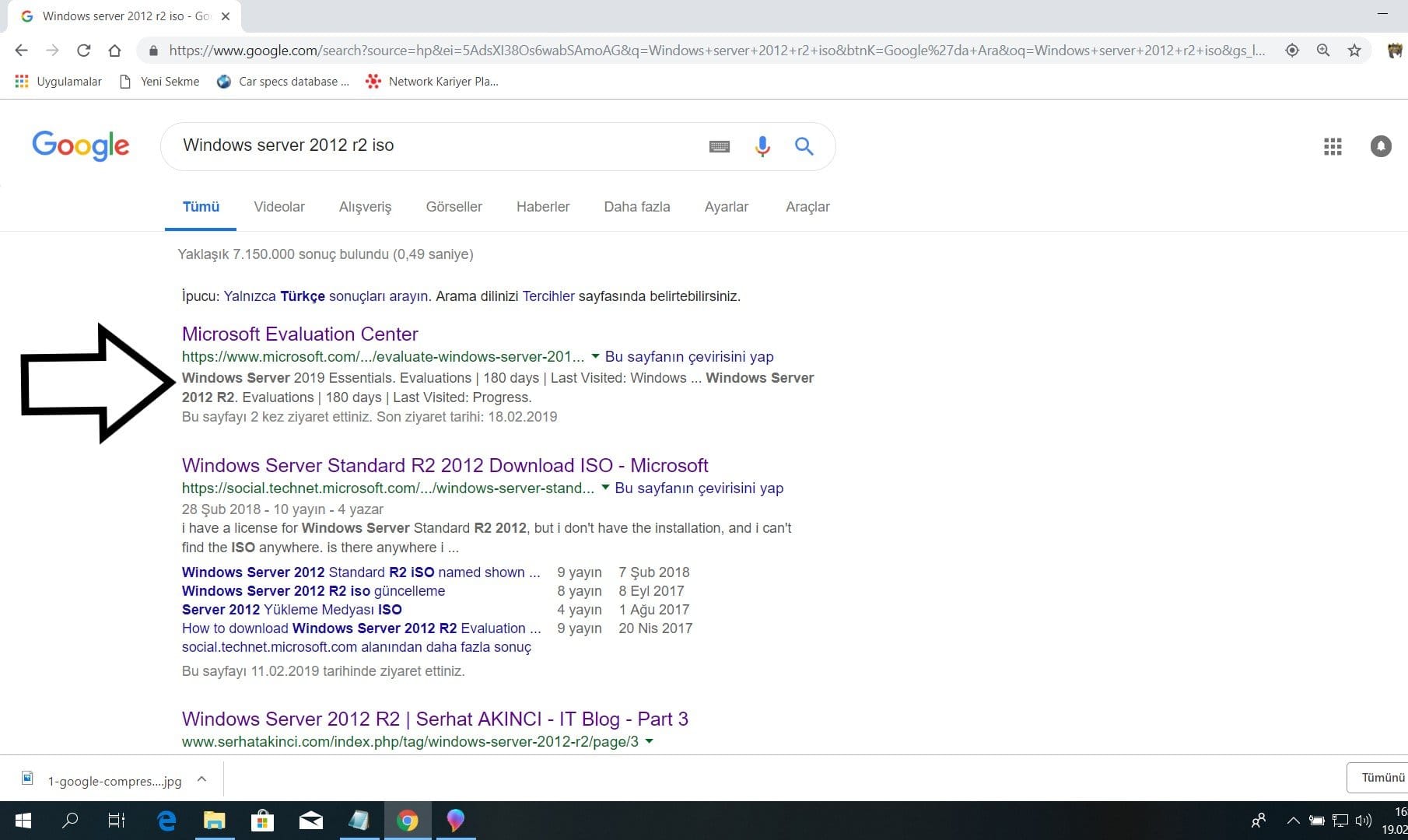The width and height of the screenshot is (1408, 840).
Task: Click the volume speaker tray icon
Action: point(1363,821)
